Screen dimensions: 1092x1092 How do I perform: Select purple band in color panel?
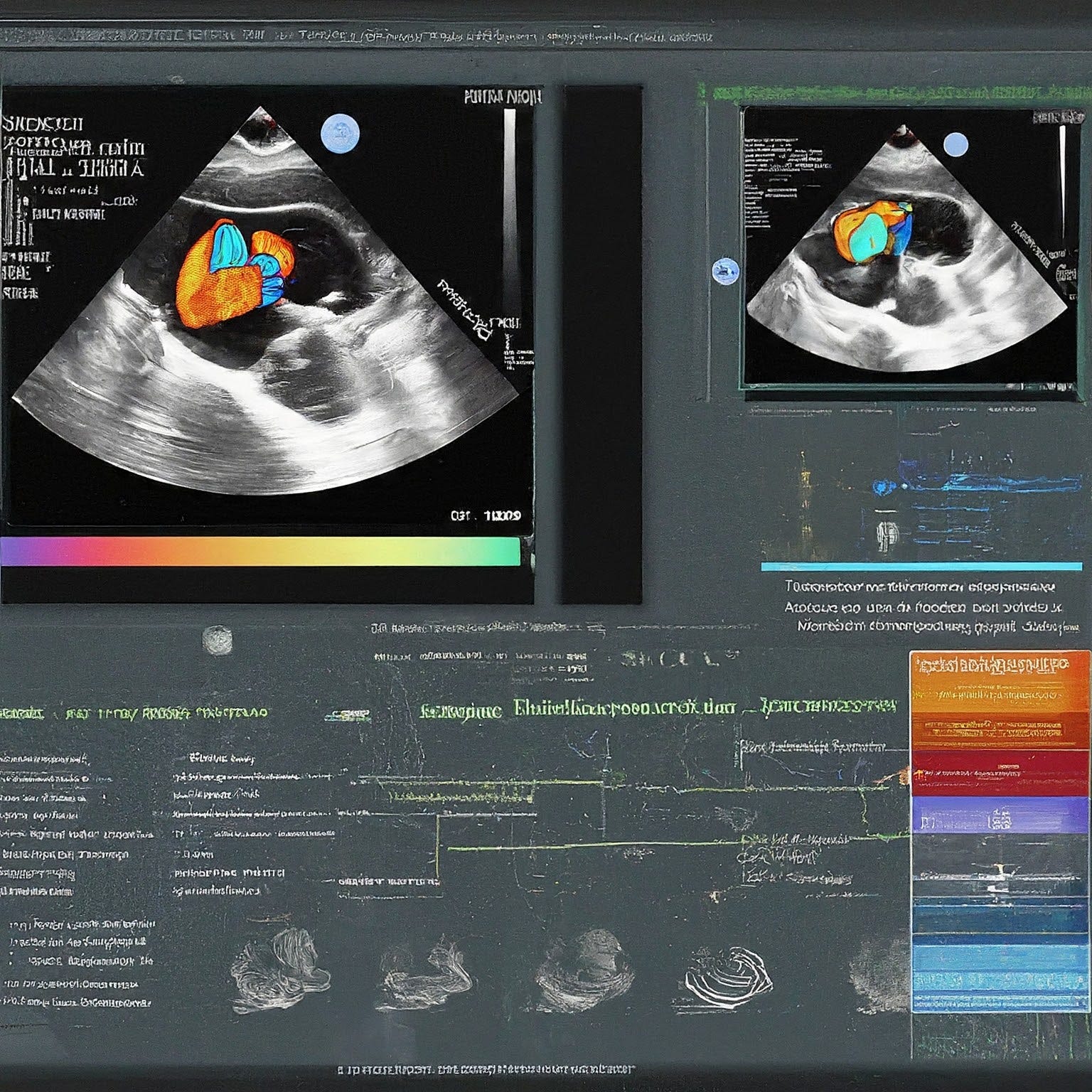pyautogui.click(x=999, y=814)
